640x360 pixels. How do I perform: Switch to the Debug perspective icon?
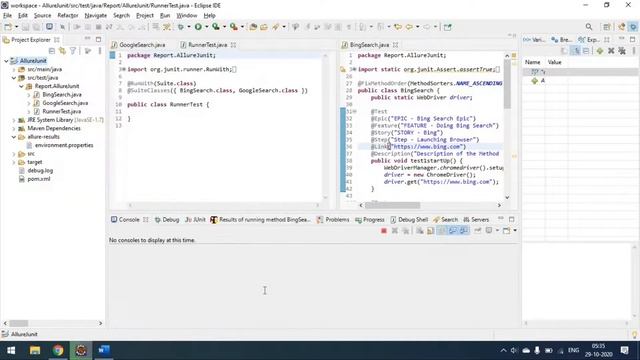[x=633, y=27]
